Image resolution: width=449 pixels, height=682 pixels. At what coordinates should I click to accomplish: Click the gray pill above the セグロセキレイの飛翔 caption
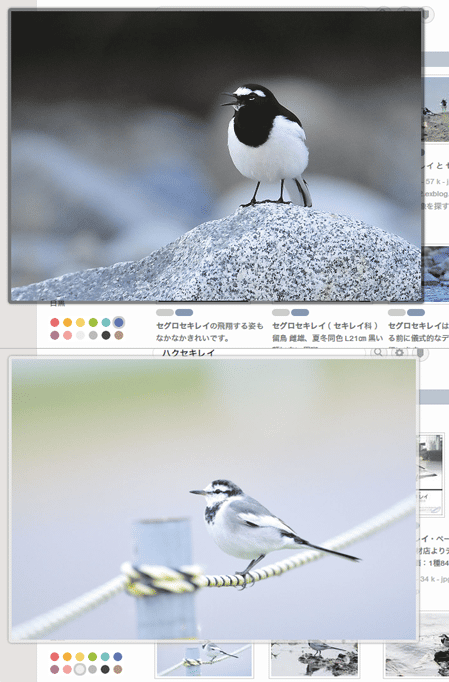[x=165, y=312]
